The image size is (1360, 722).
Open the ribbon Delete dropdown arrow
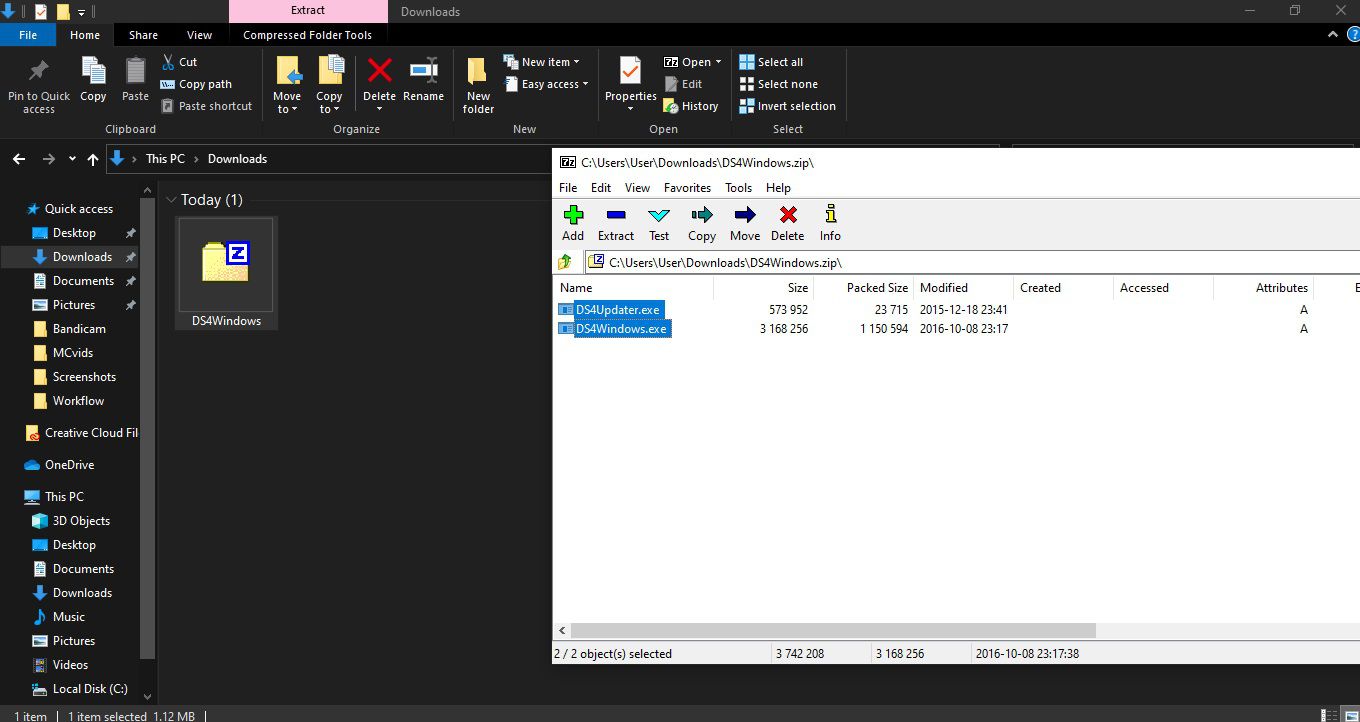(x=379, y=109)
